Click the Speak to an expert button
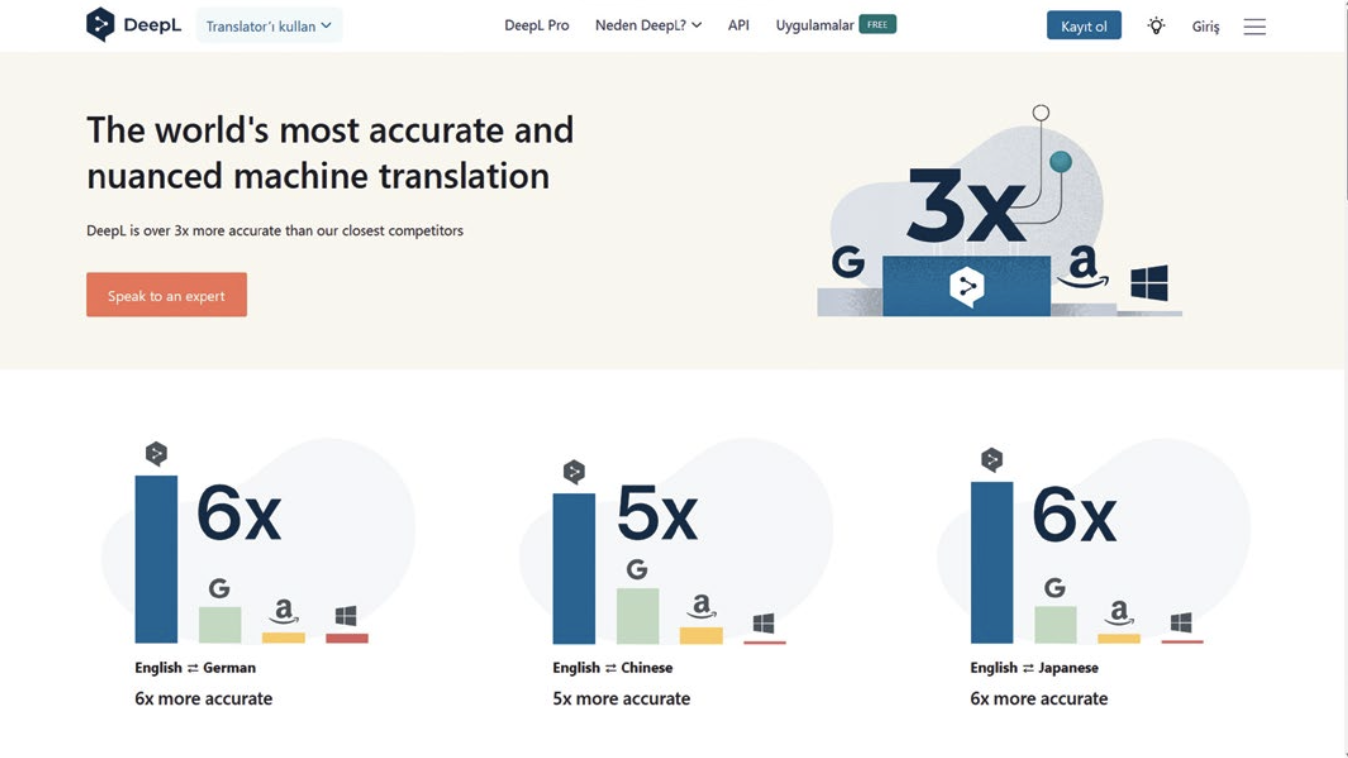 pos(166,295)
